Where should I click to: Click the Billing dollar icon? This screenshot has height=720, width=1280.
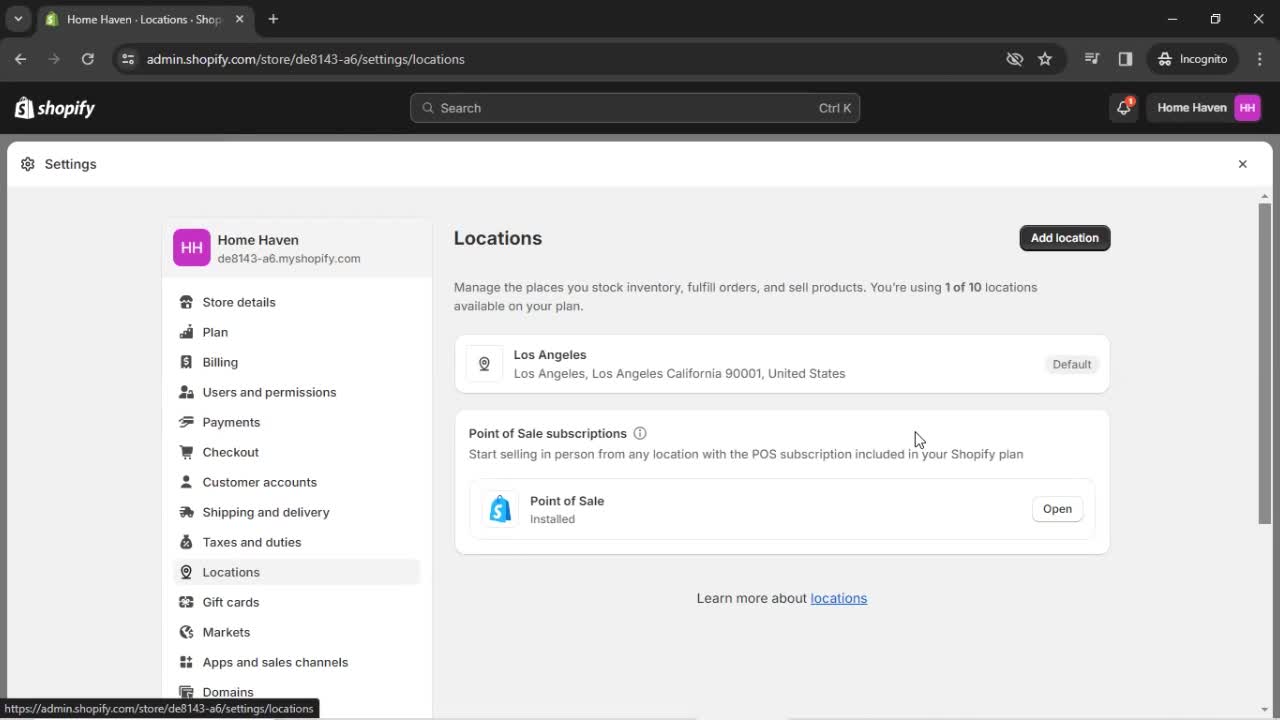186,362
